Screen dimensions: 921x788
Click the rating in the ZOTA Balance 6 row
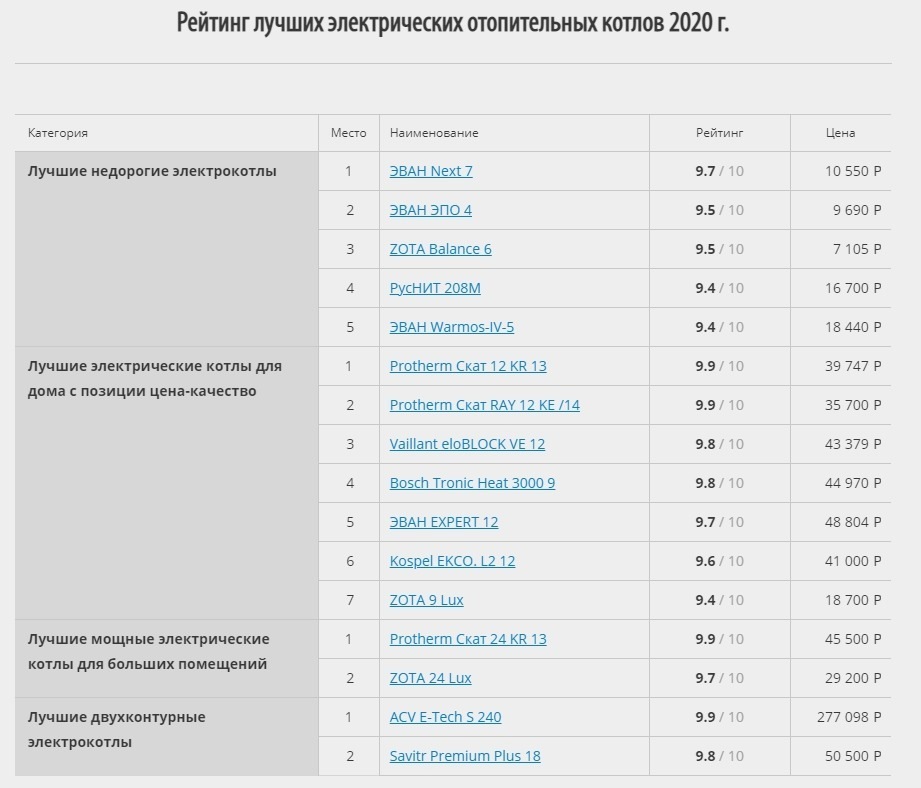coord(720,249)
